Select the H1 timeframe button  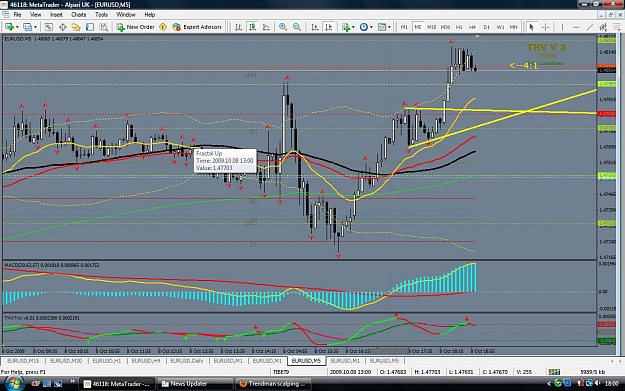click(459, 27)
